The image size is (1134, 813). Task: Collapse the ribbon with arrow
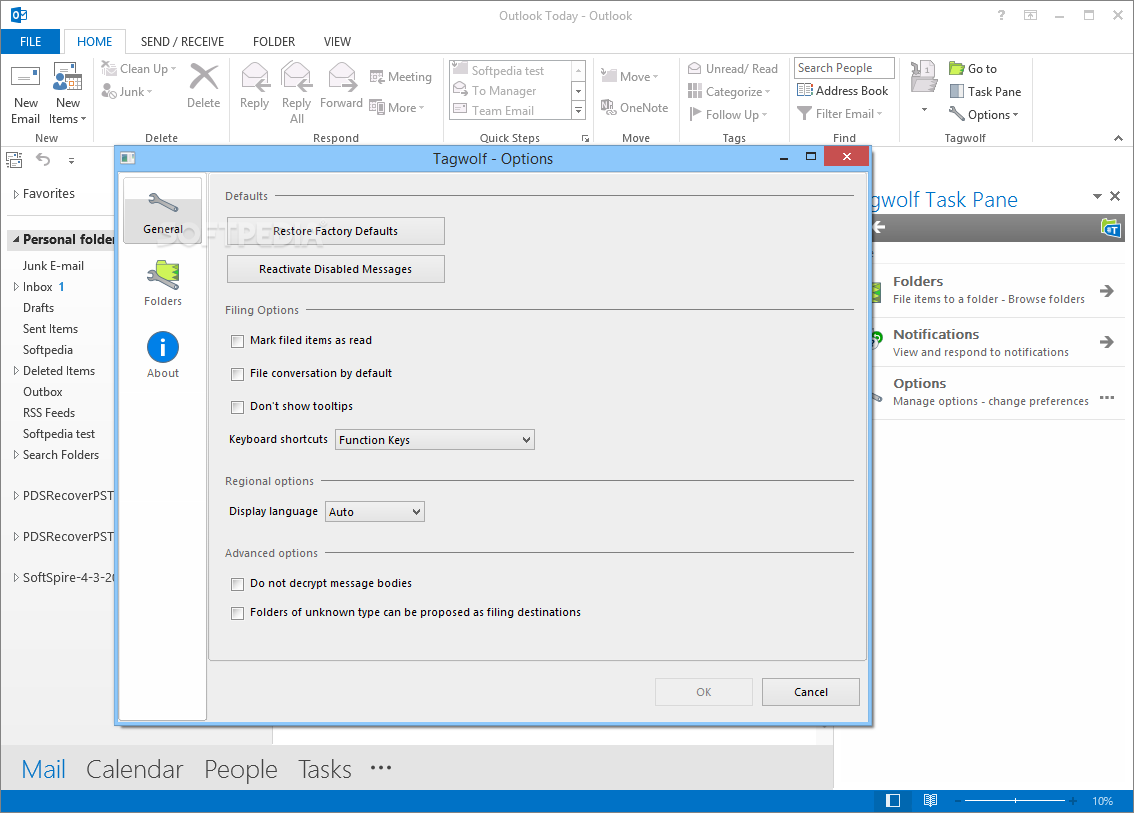tap(1118, 138)
